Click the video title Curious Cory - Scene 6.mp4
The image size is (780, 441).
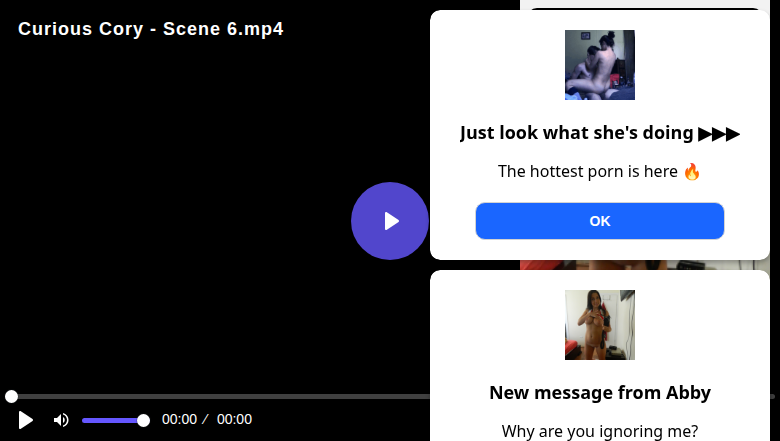(151, 29)
